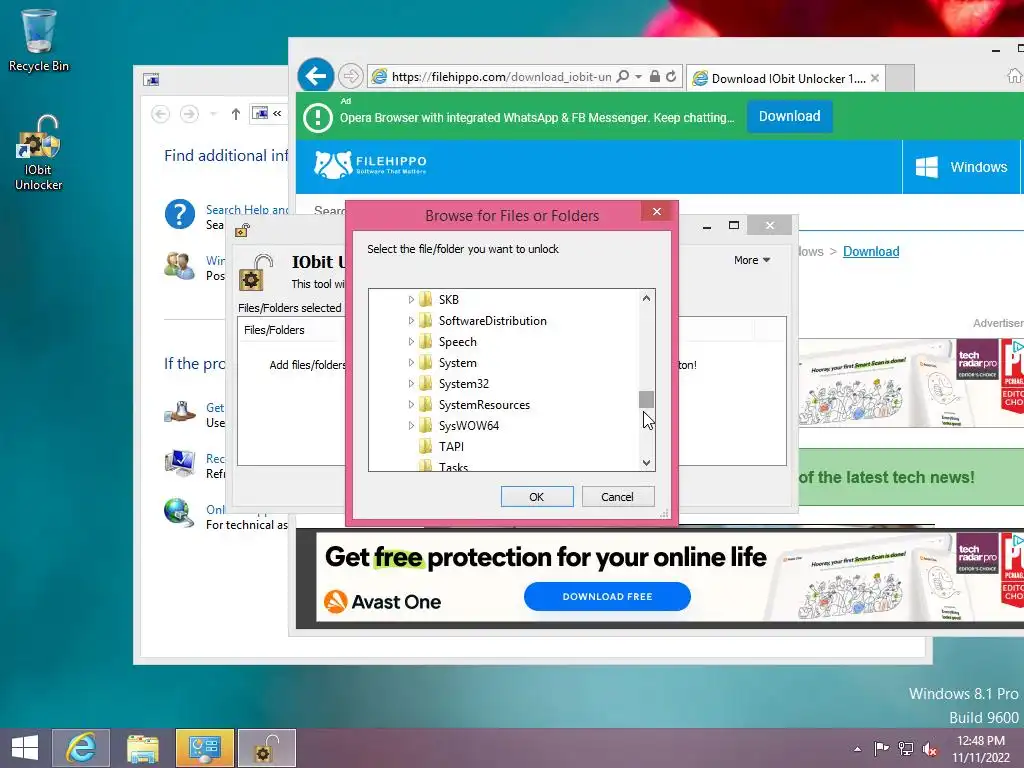This screenshot has width=1024, height=768.
Task: Click the IObit Unlocker padlock logo
Action: coord(255,272)
